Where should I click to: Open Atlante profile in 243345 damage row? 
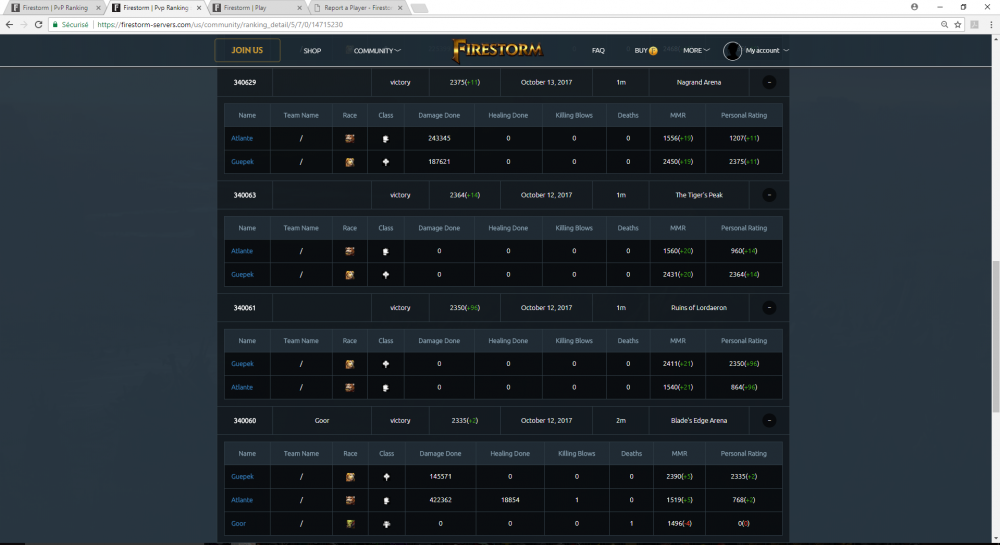242,138
